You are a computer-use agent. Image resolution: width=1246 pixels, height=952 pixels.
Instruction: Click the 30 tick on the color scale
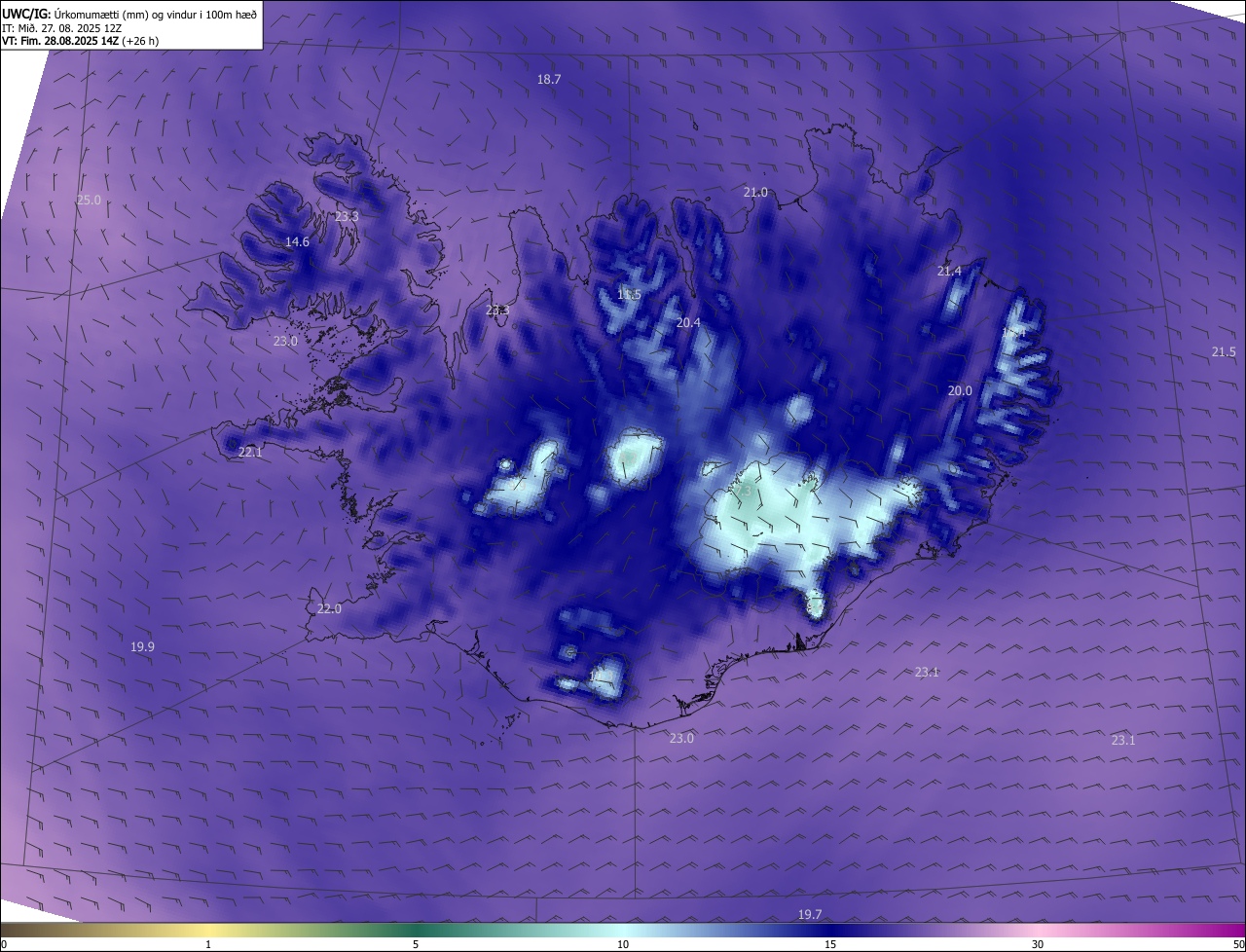[1038, 944]
